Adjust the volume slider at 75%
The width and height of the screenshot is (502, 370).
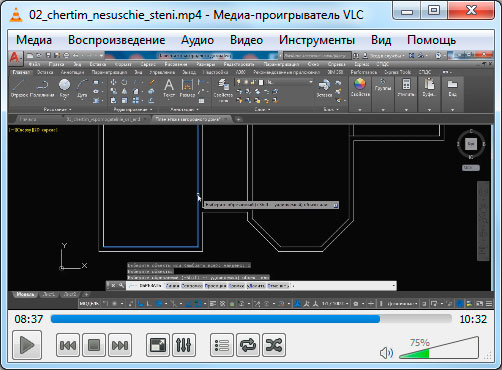pos(439,348)
